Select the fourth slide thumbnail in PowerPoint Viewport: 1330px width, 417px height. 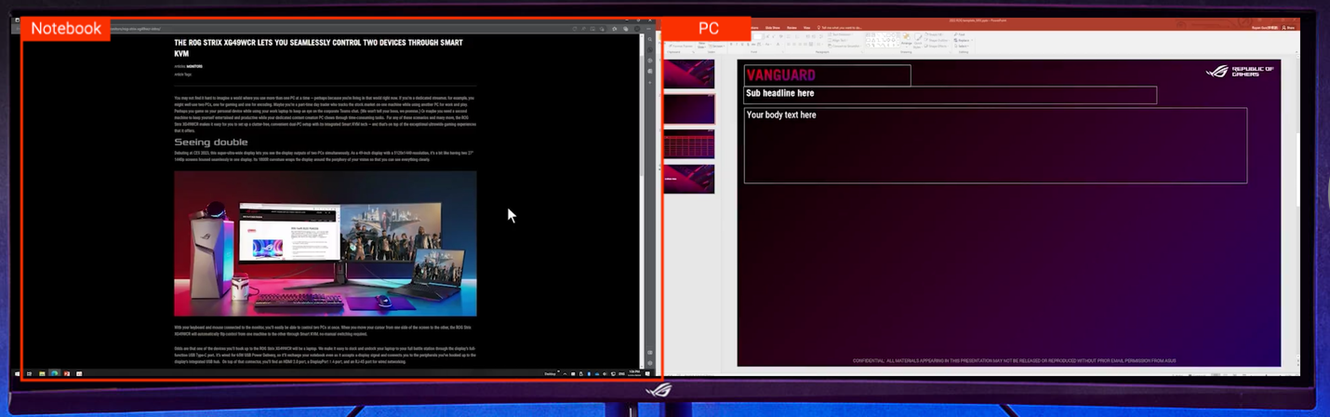pos(688,179)
